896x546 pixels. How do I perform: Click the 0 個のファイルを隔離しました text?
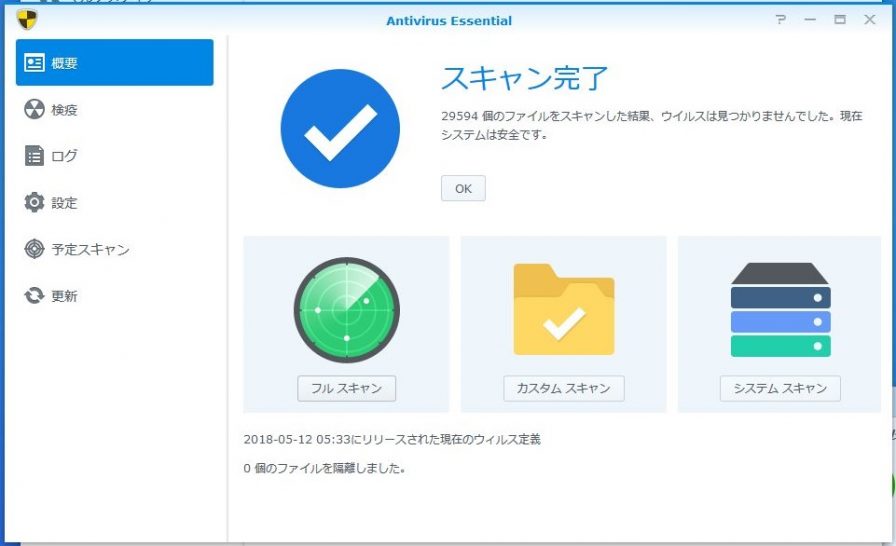(x=324, y=468)
